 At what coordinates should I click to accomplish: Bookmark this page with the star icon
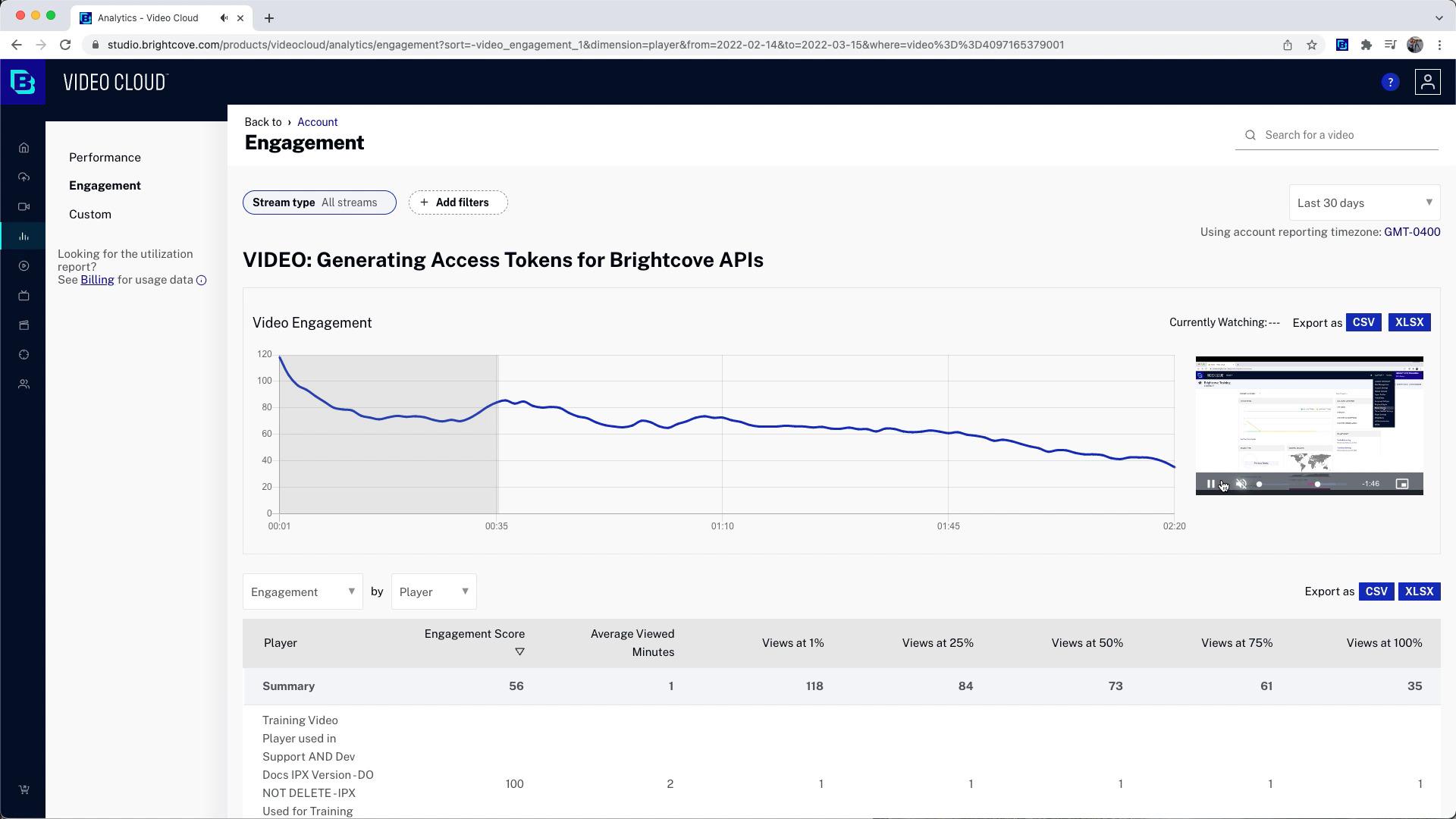[x=1312, y=45]
